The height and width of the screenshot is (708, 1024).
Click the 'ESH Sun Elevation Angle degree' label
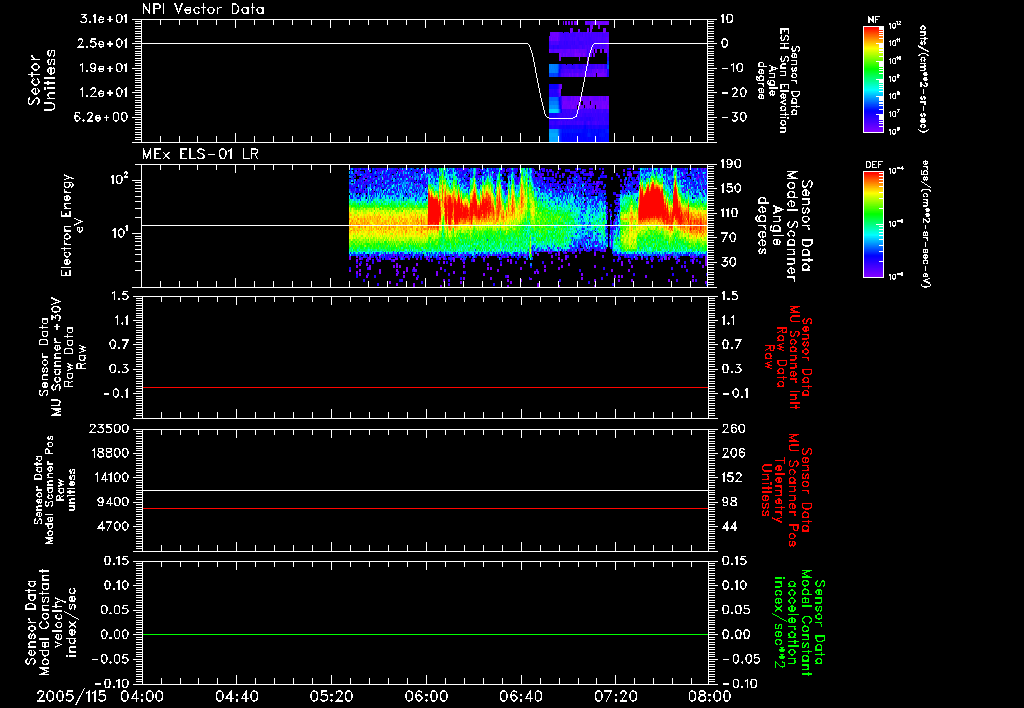(780, 80)
